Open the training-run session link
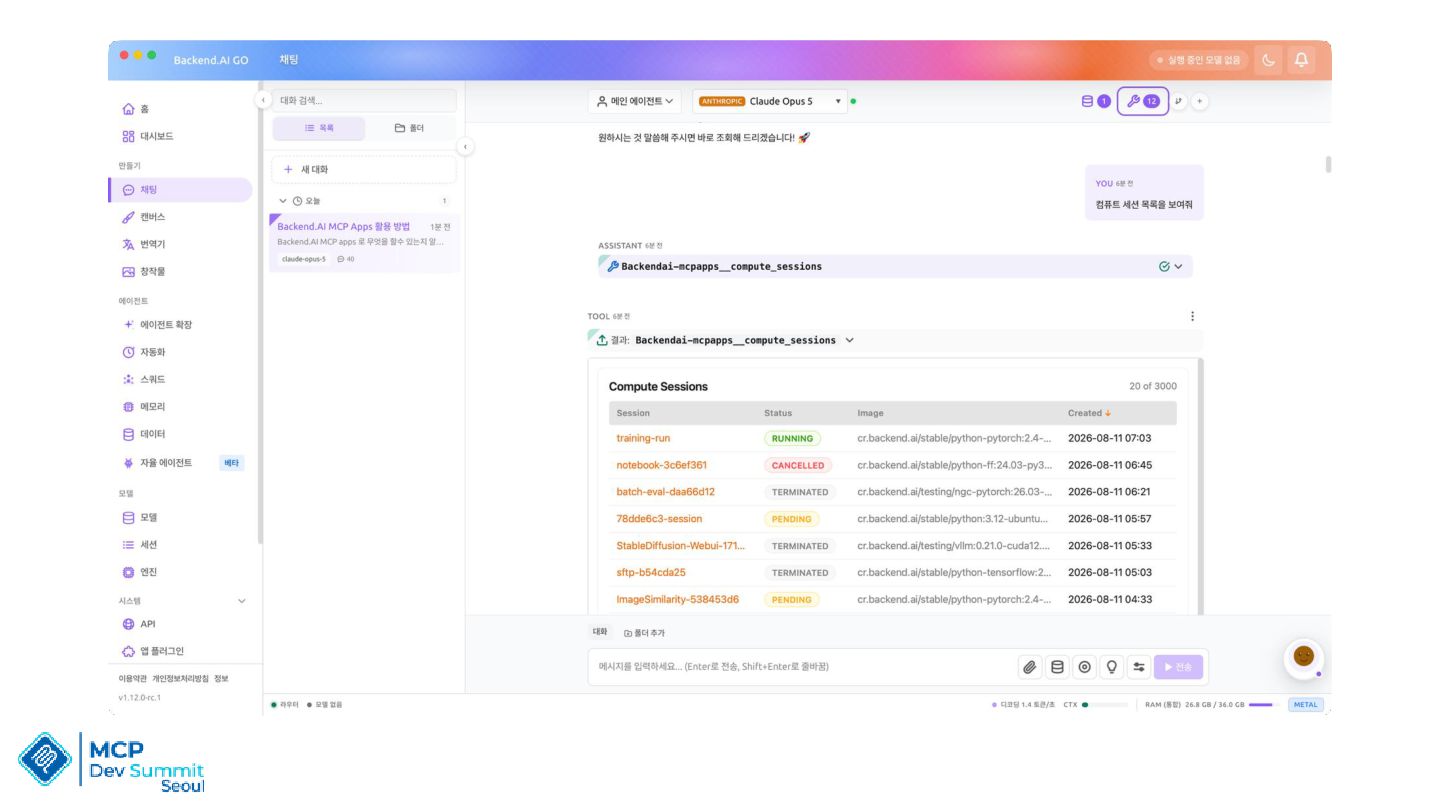The height and width of the screenshot is (811, 1440). tap(643, 438)
